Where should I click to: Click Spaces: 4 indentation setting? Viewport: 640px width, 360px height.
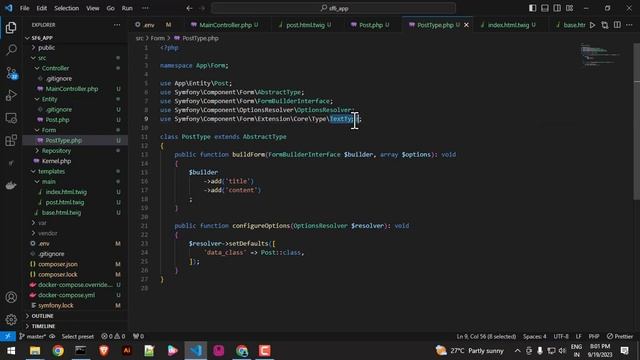535,336
